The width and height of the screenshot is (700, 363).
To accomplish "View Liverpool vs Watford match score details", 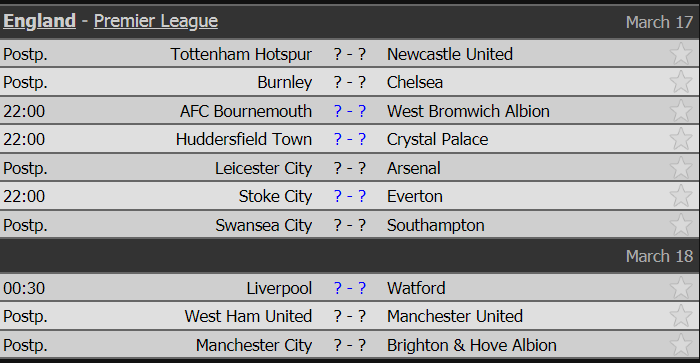I will click(x=350, y=288).
